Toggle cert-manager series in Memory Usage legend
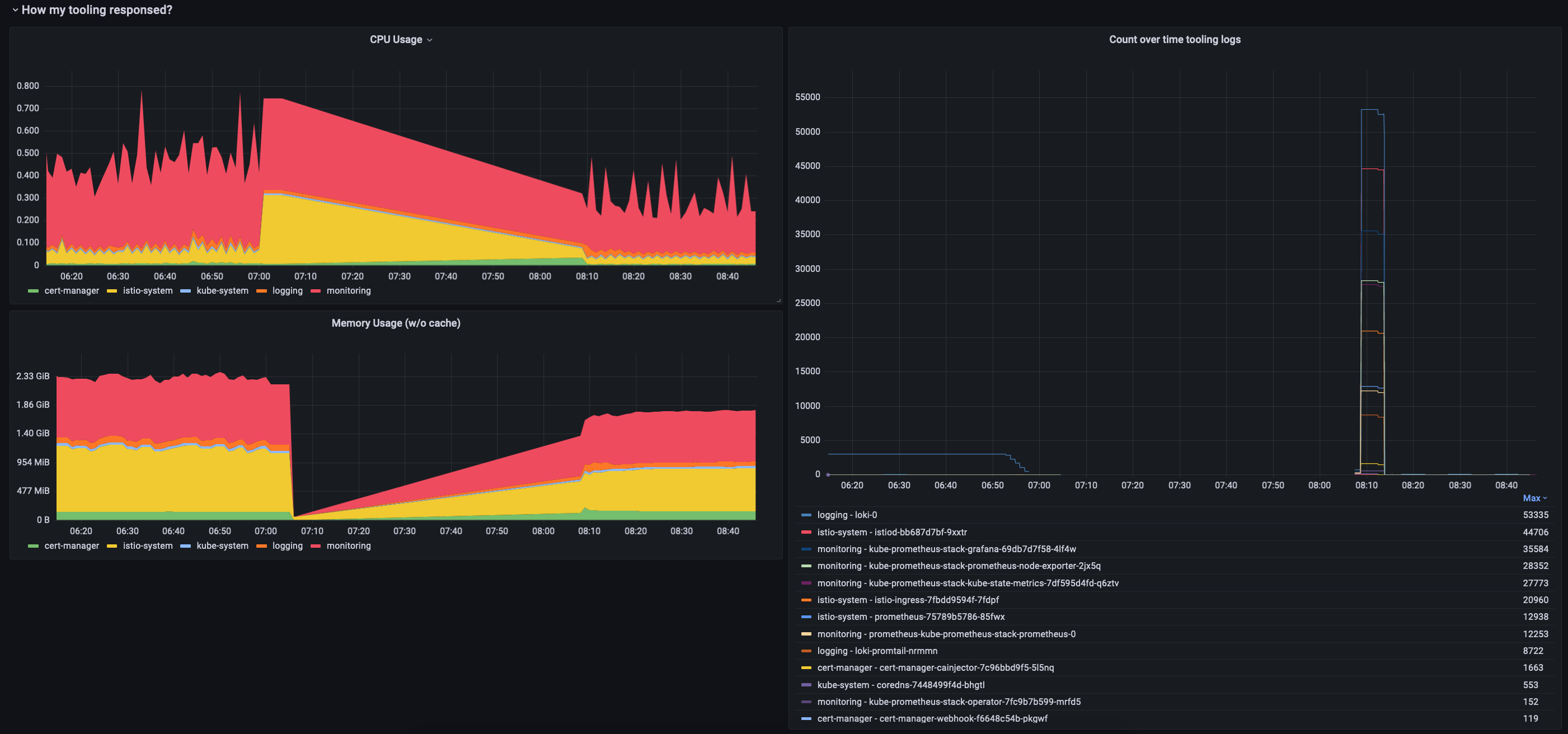1568x734 pixels. pos(71,546)
